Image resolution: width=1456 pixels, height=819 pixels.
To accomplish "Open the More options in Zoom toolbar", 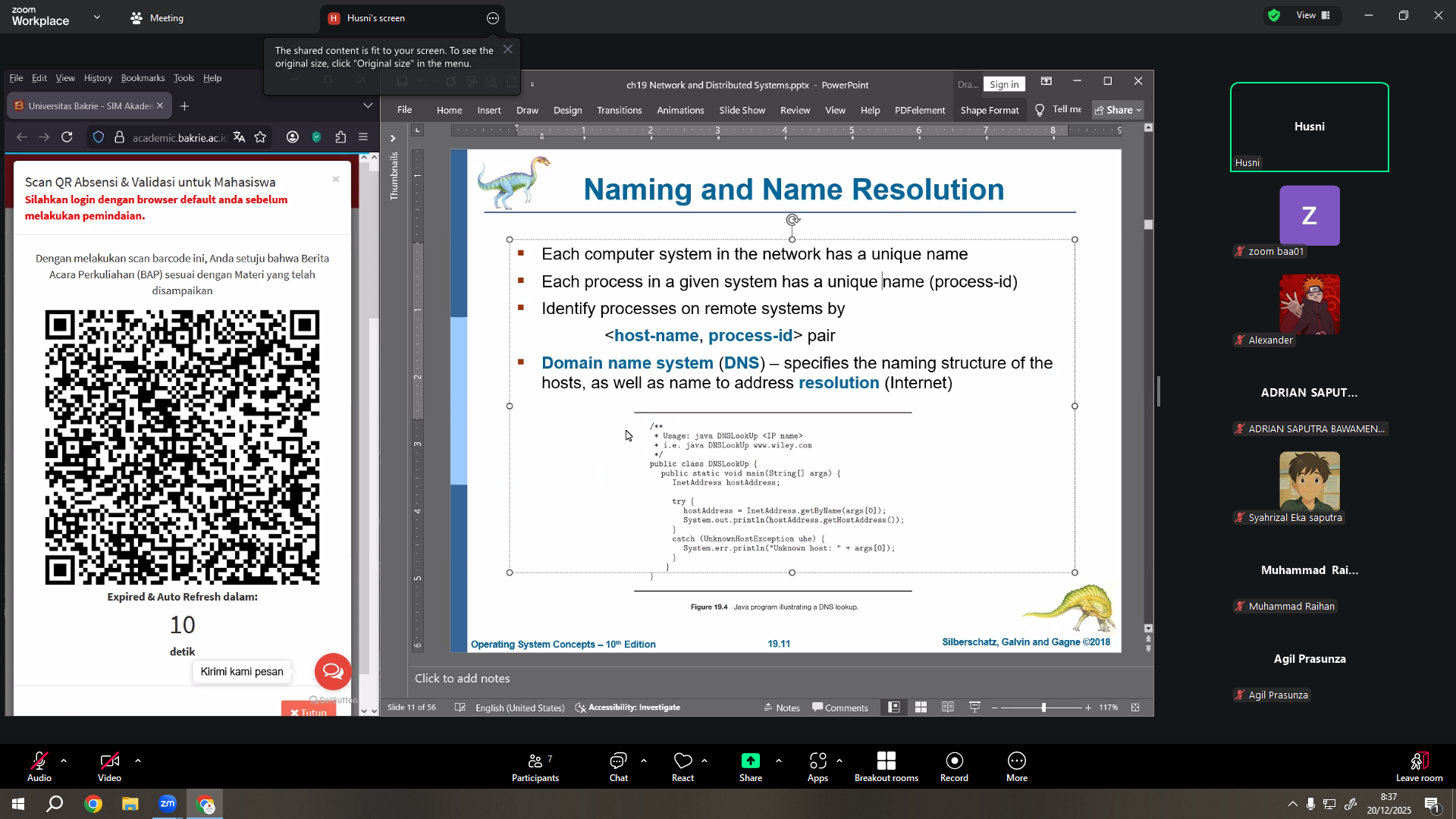I will [x=1017, y=767].
